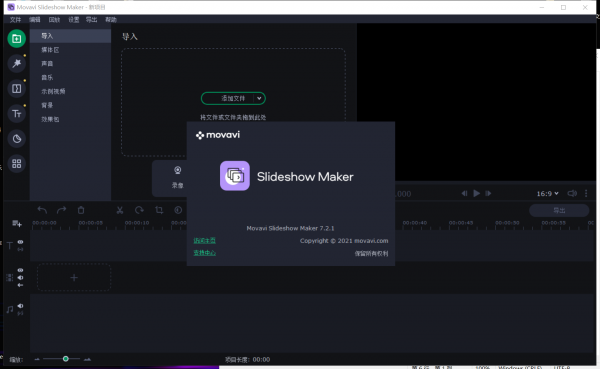Select 示例视频 in the sidebar list

70,91
